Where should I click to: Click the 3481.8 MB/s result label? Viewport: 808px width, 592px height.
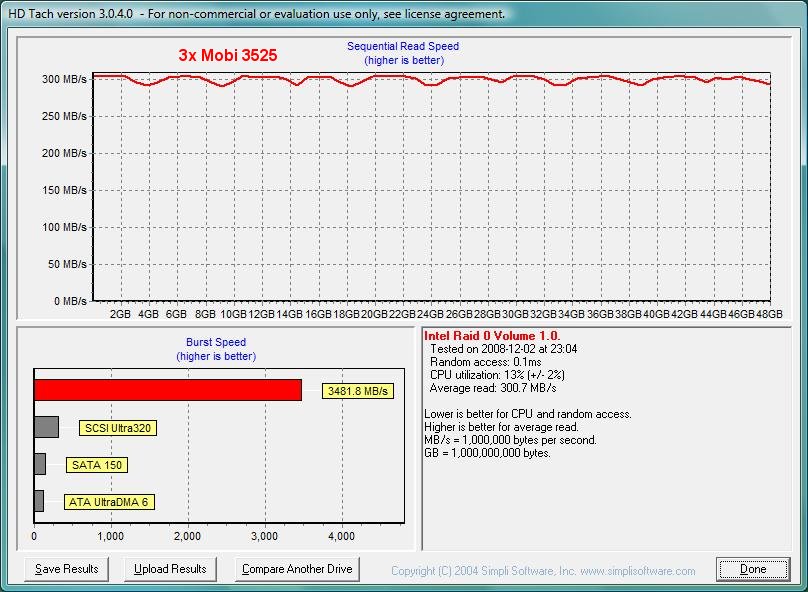coord(357,390)
